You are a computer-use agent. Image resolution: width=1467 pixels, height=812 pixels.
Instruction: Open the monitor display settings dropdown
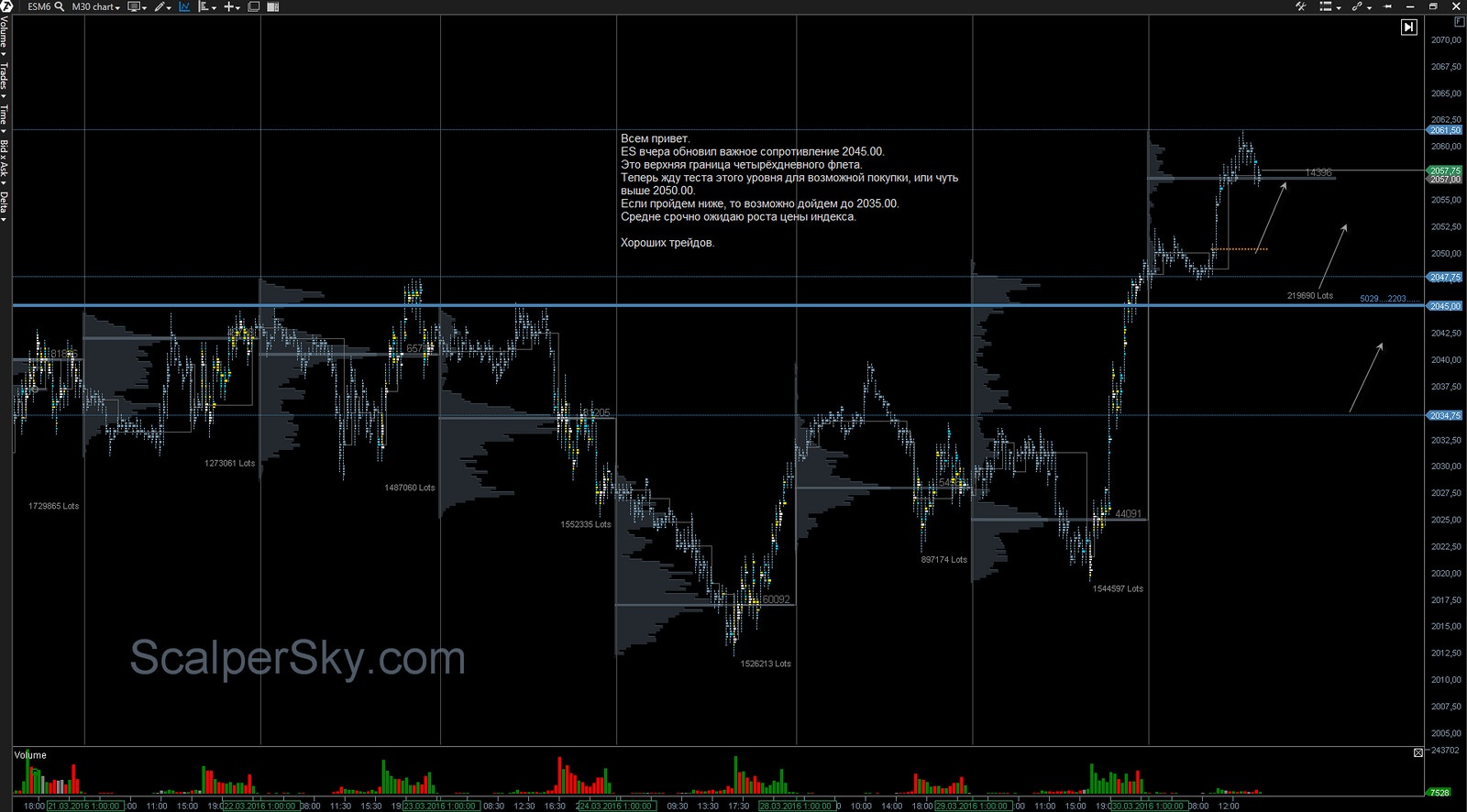point(137,6)
